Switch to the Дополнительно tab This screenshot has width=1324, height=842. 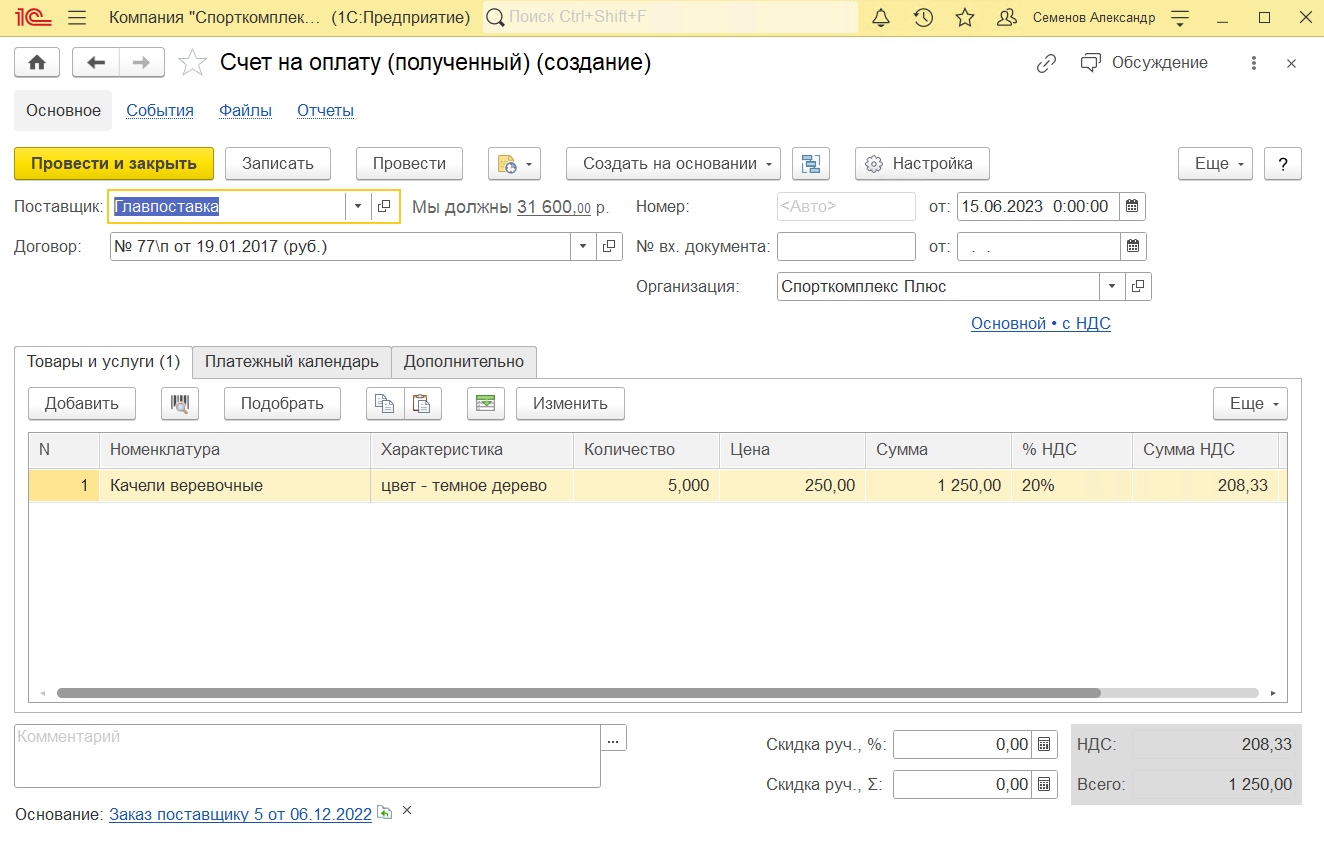(x=464, y=362)
